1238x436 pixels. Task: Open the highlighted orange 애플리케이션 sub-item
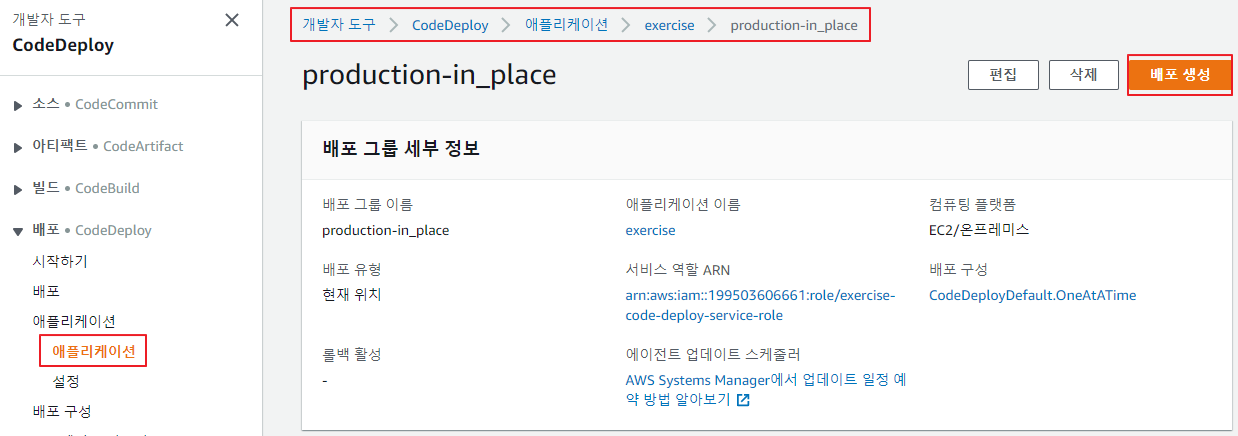tap(94, 351)
